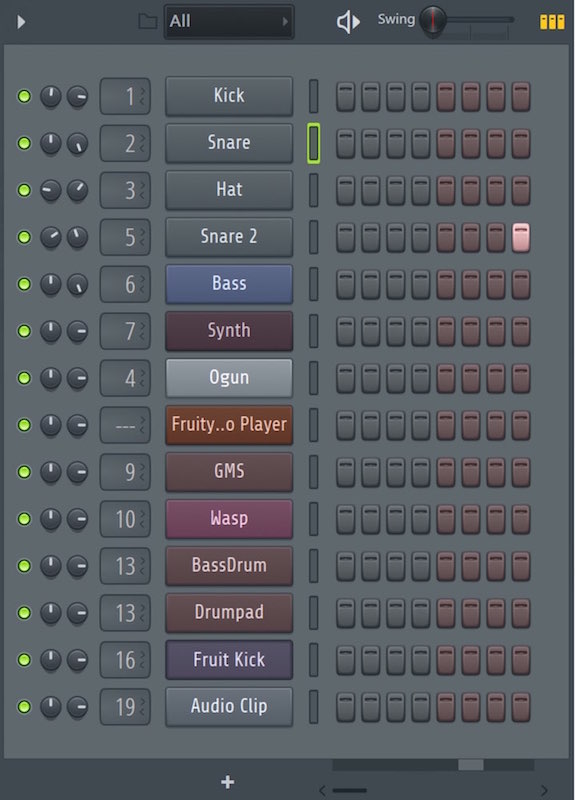
Task: Click Kick mixer track number 1
Action: click(125, 96)
